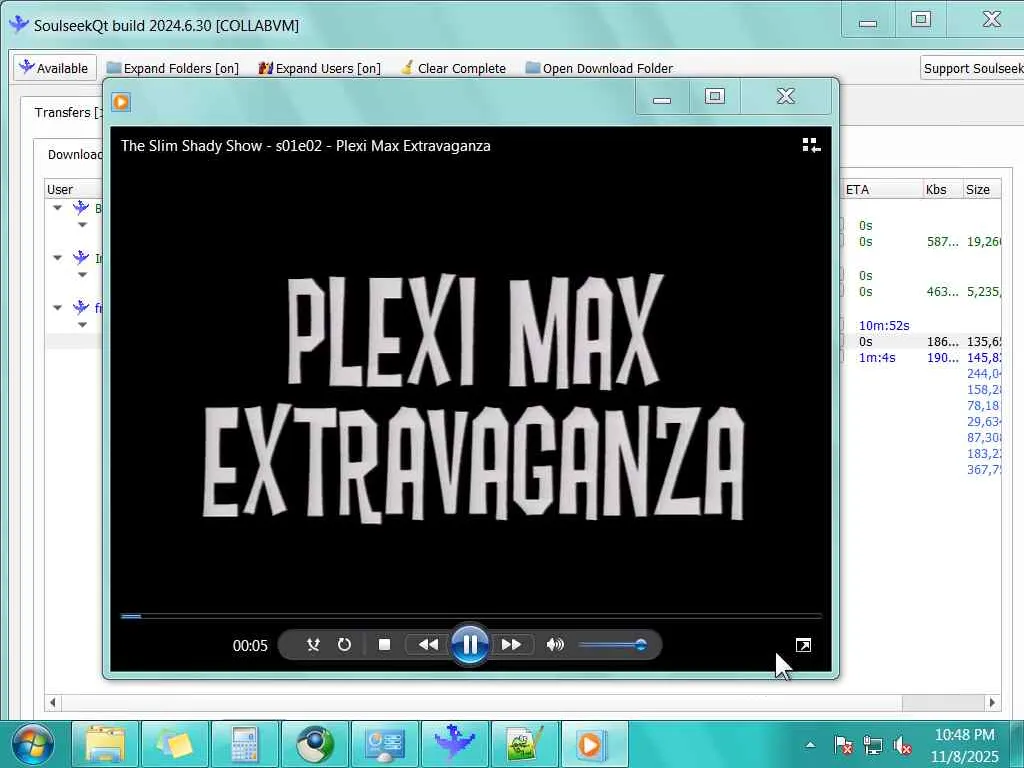Click the rewind previous button
This screenshot has height=768, width=1024.
click(x=428, y=645)
